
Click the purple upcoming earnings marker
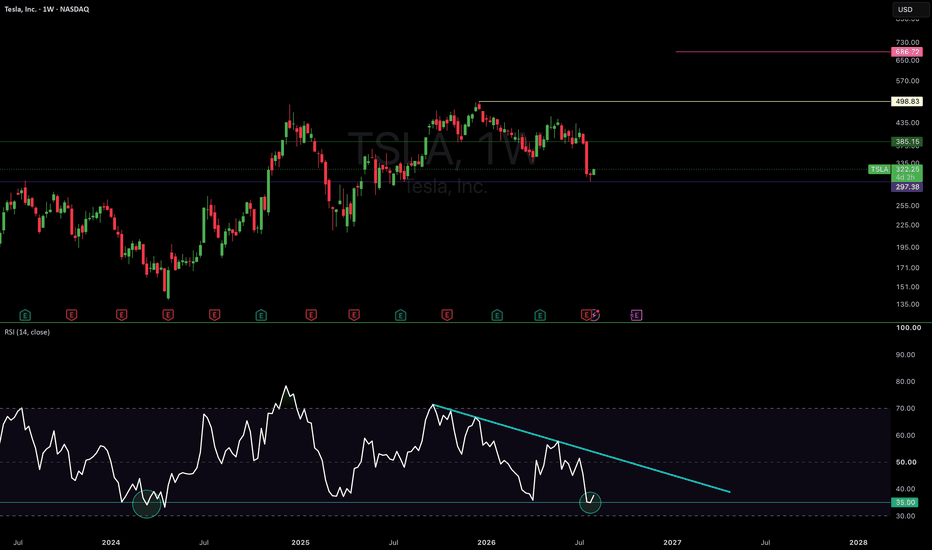[x=636, y=315]
